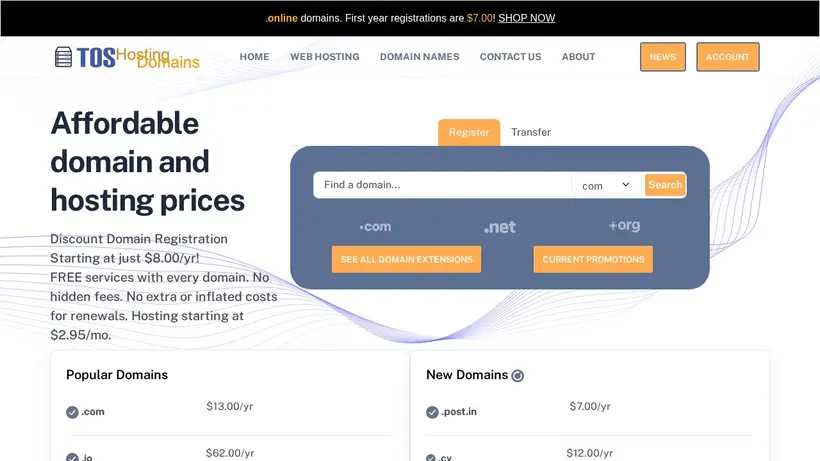Click the checkmark icon next to .post.in
The width and height of the screenshot is (820, 461).
[432, 412]
